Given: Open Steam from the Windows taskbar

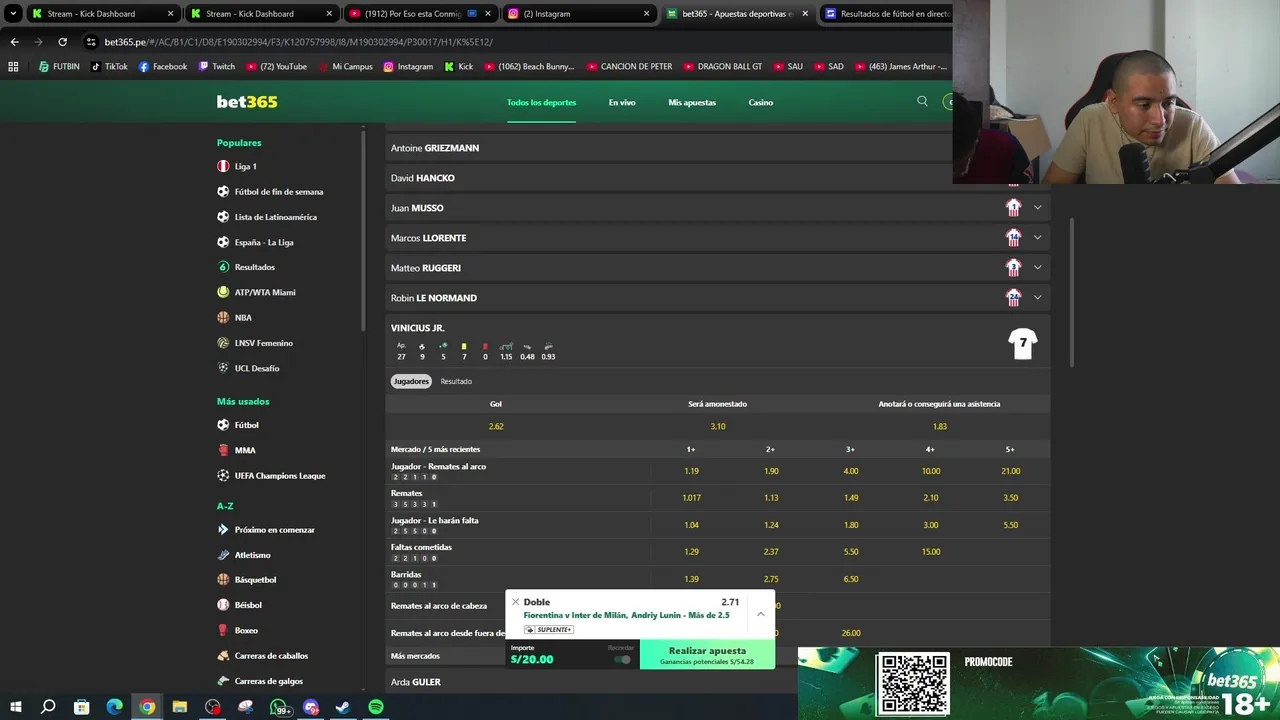Looking at the screenshot, I should click(343, 707).
